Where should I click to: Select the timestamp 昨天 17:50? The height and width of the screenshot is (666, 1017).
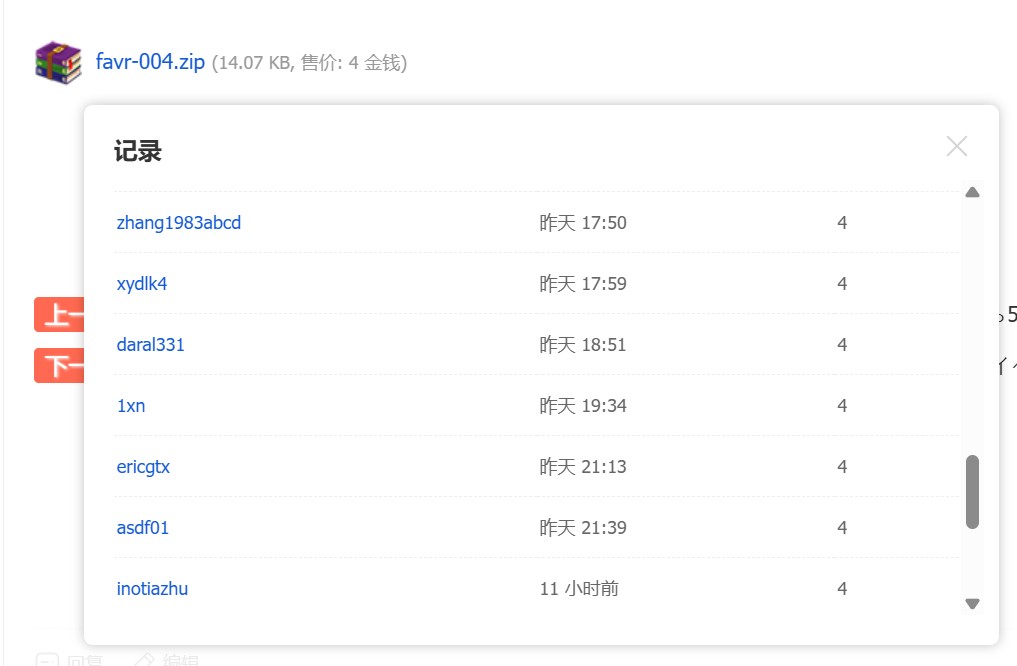tap(583, 223)
